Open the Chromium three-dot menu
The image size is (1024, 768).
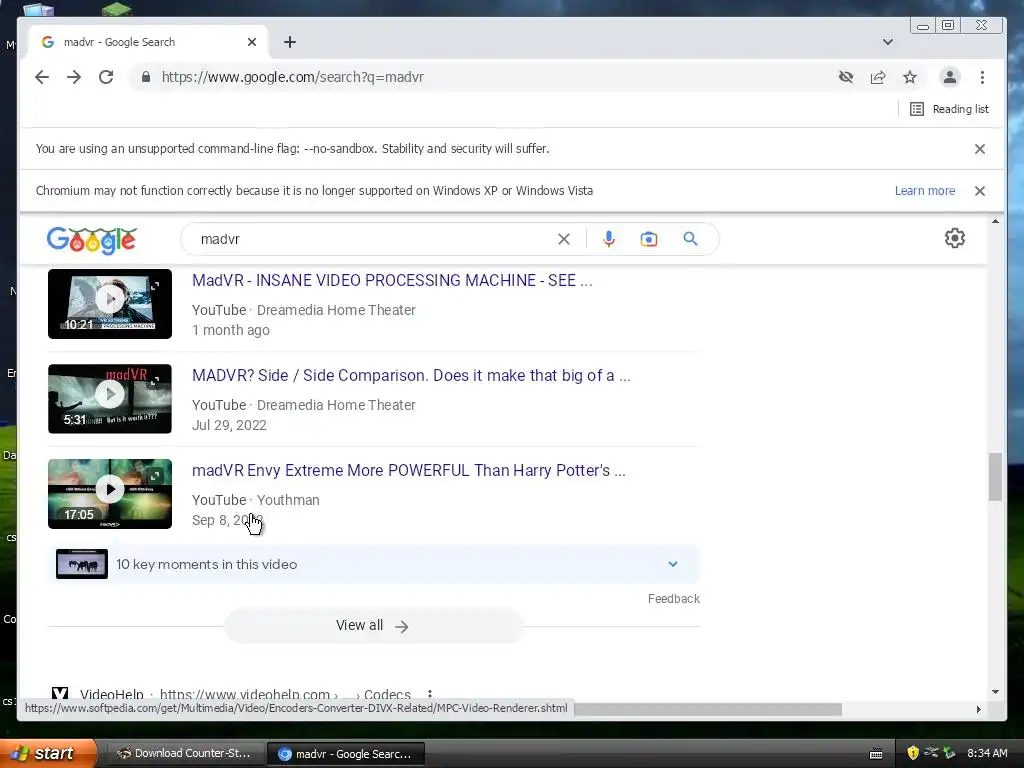coord(982,77)
